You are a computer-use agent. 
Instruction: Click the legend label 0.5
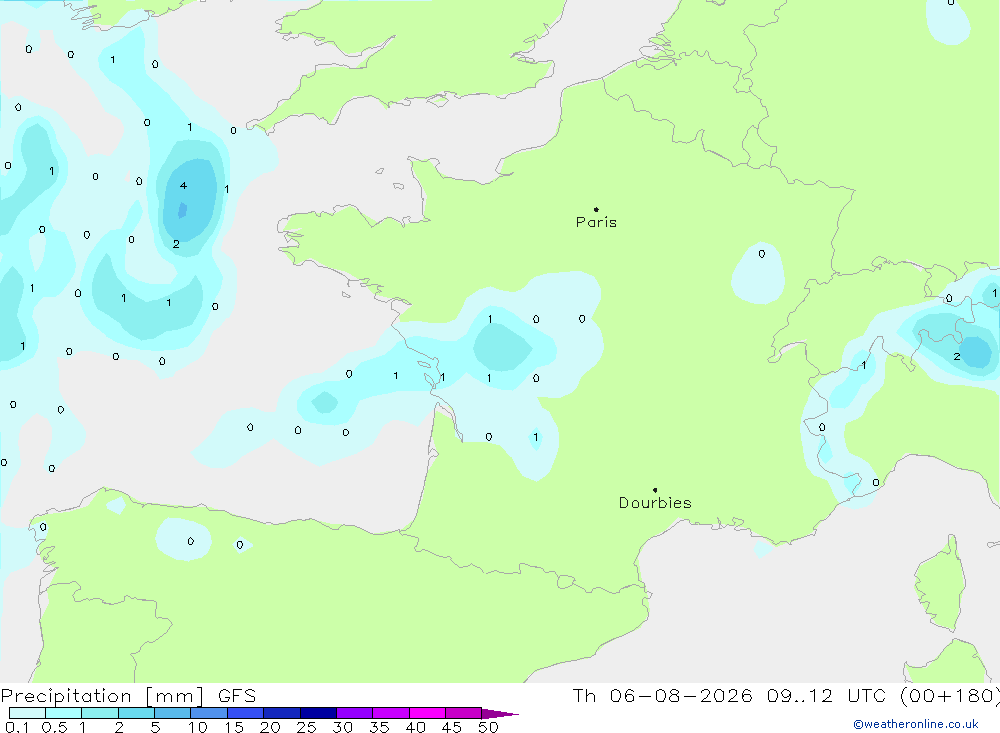54,727
